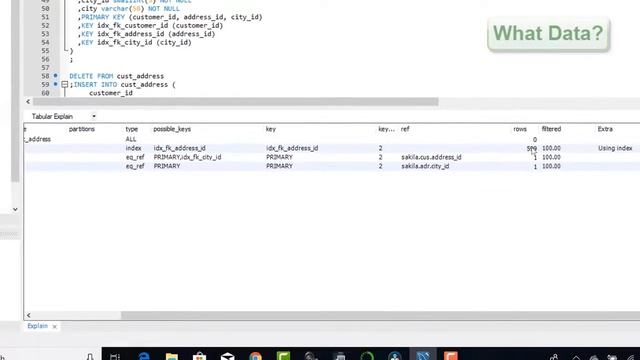Viewport: 640px width, 360px height.
Task: Click the 'PRIMARY KEY' definition code line
Action: tap(170, 17)
